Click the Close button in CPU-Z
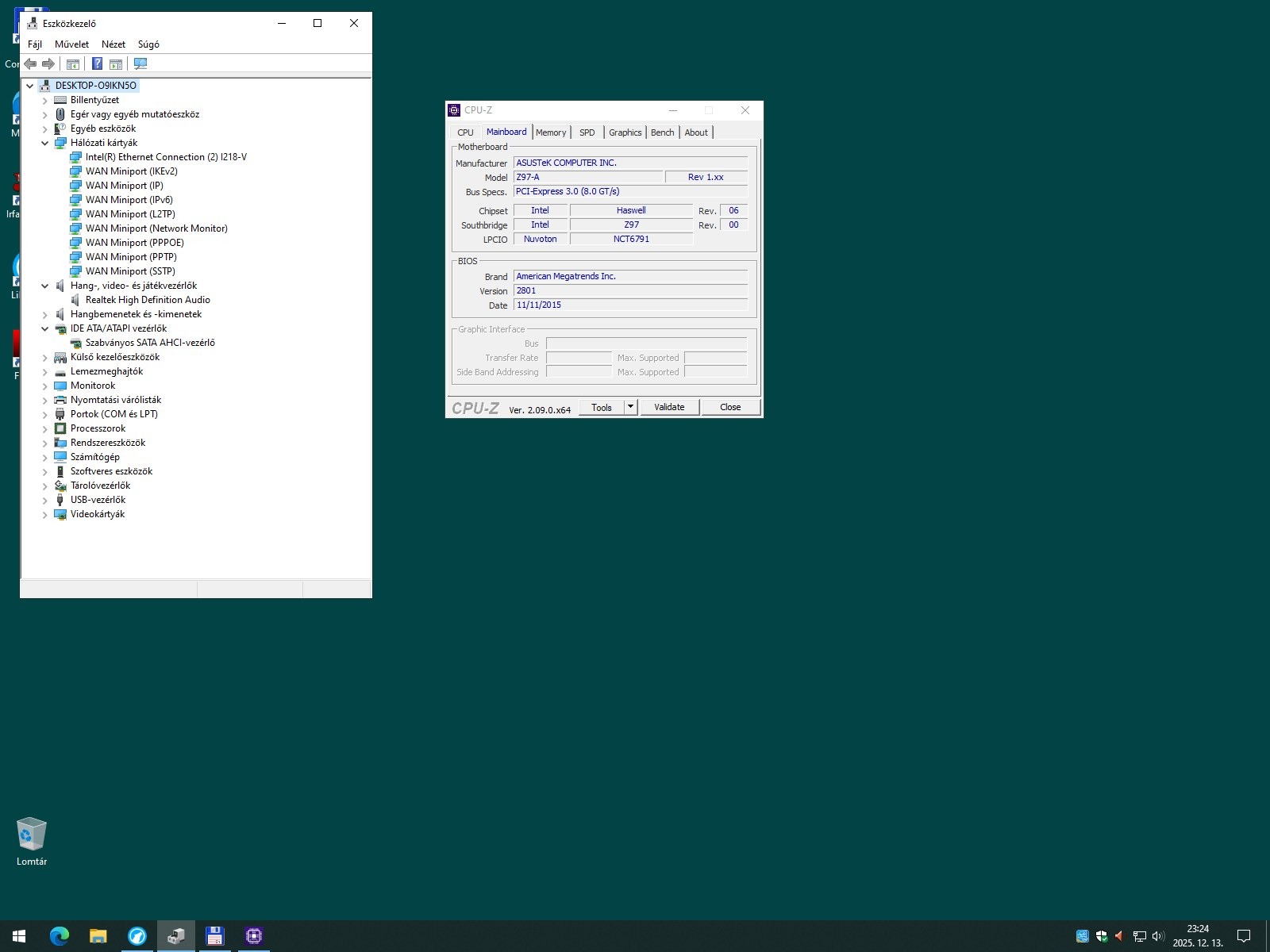 [x=730, y=407]
